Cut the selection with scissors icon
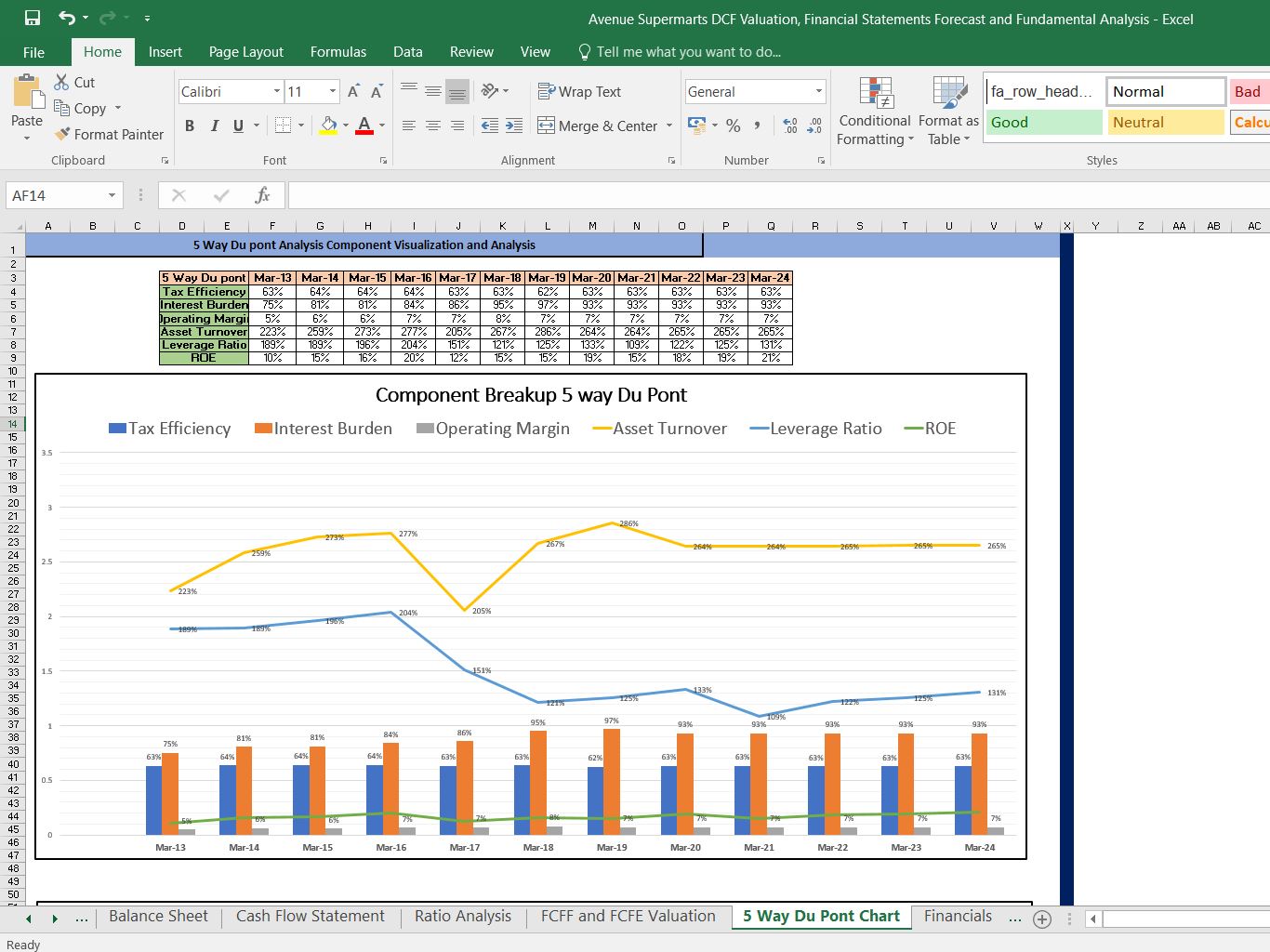The image size is (1270, 952). coord(62,82)
